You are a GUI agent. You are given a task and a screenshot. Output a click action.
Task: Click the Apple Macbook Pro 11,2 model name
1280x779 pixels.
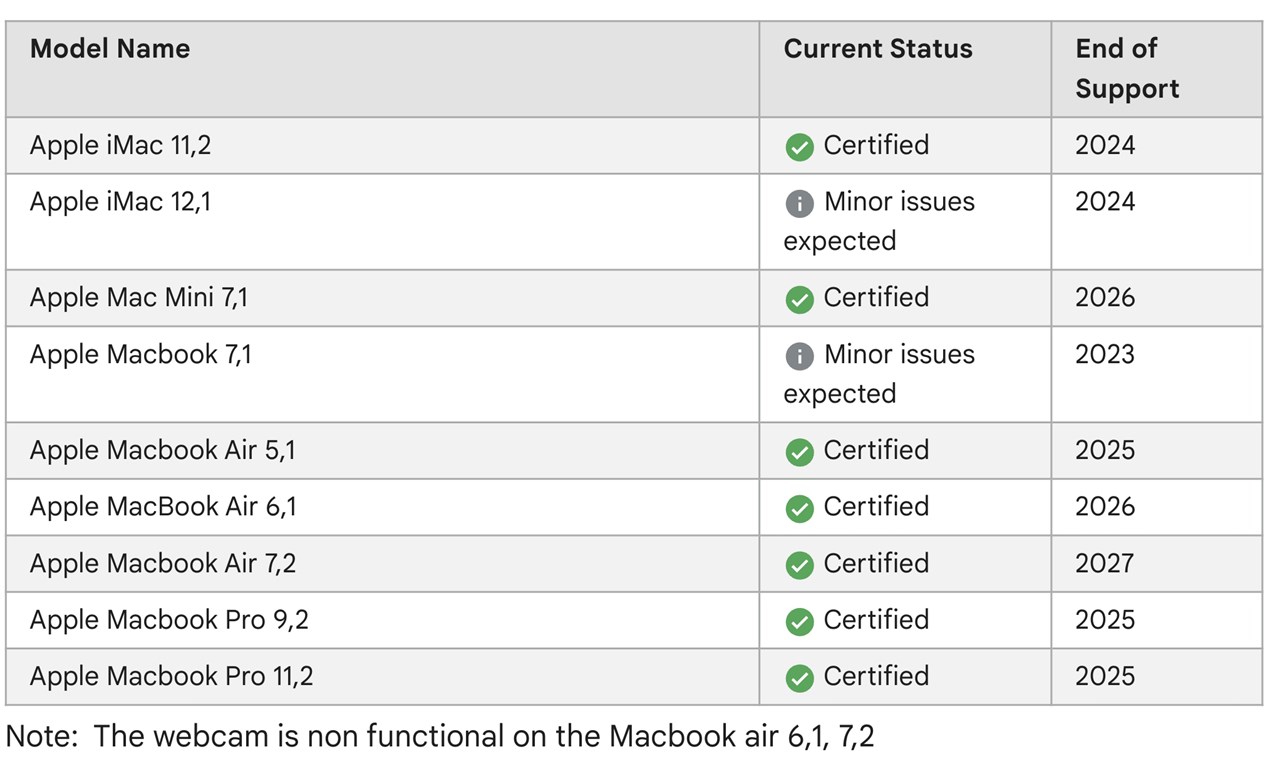click(x=171, y=677)
